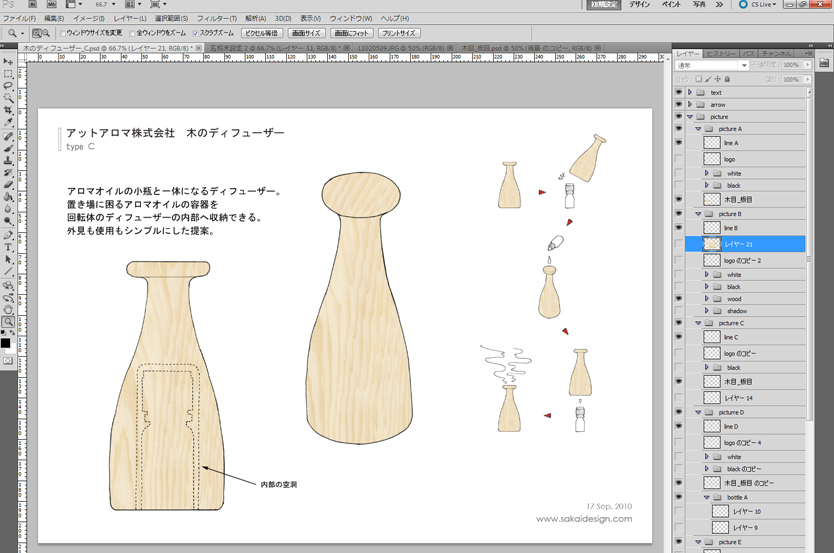834x553 pixels.
Task: Select the Type tool
Action: tap(8, 246)
